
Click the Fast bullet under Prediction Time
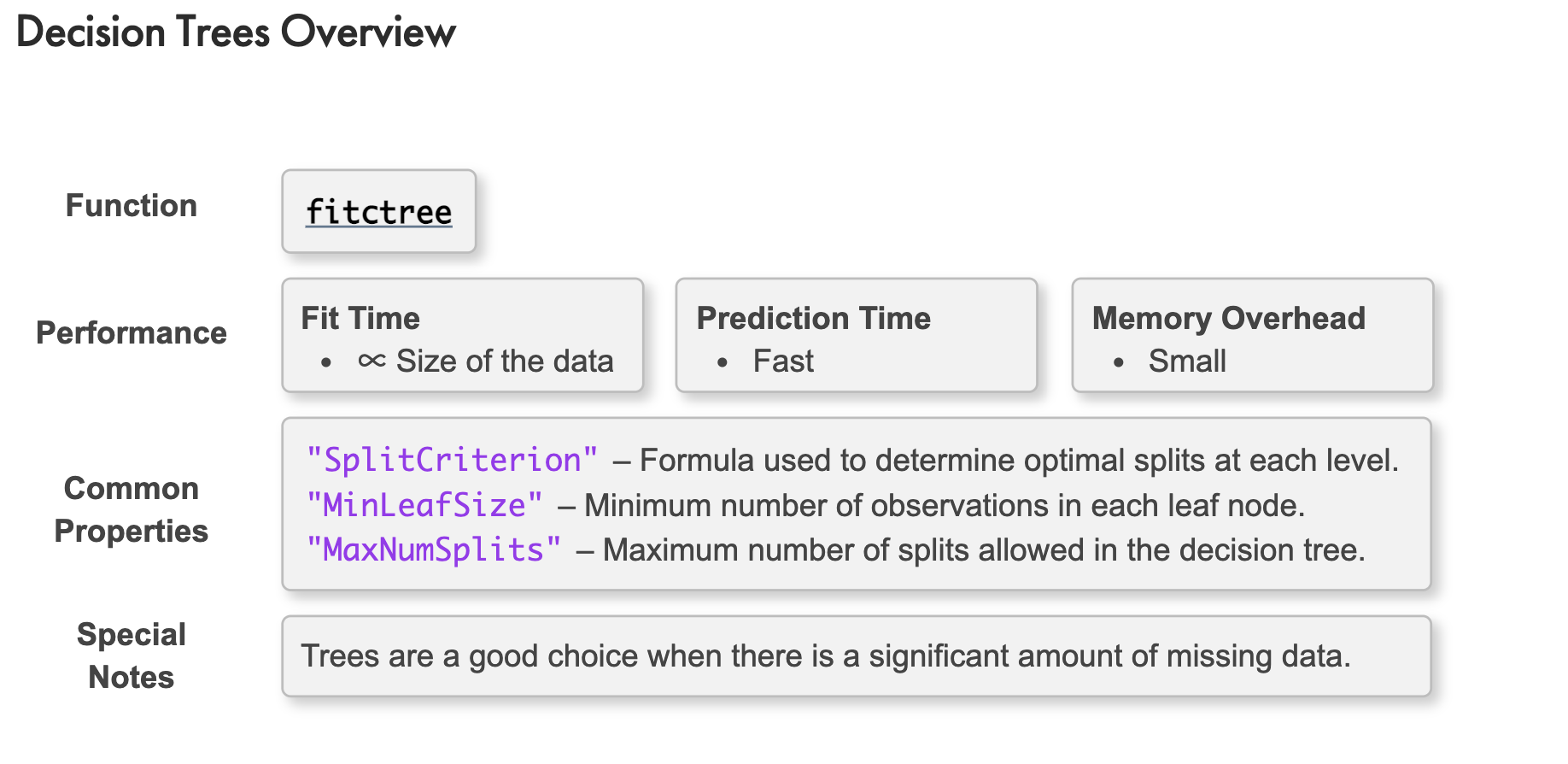(783, 361)
